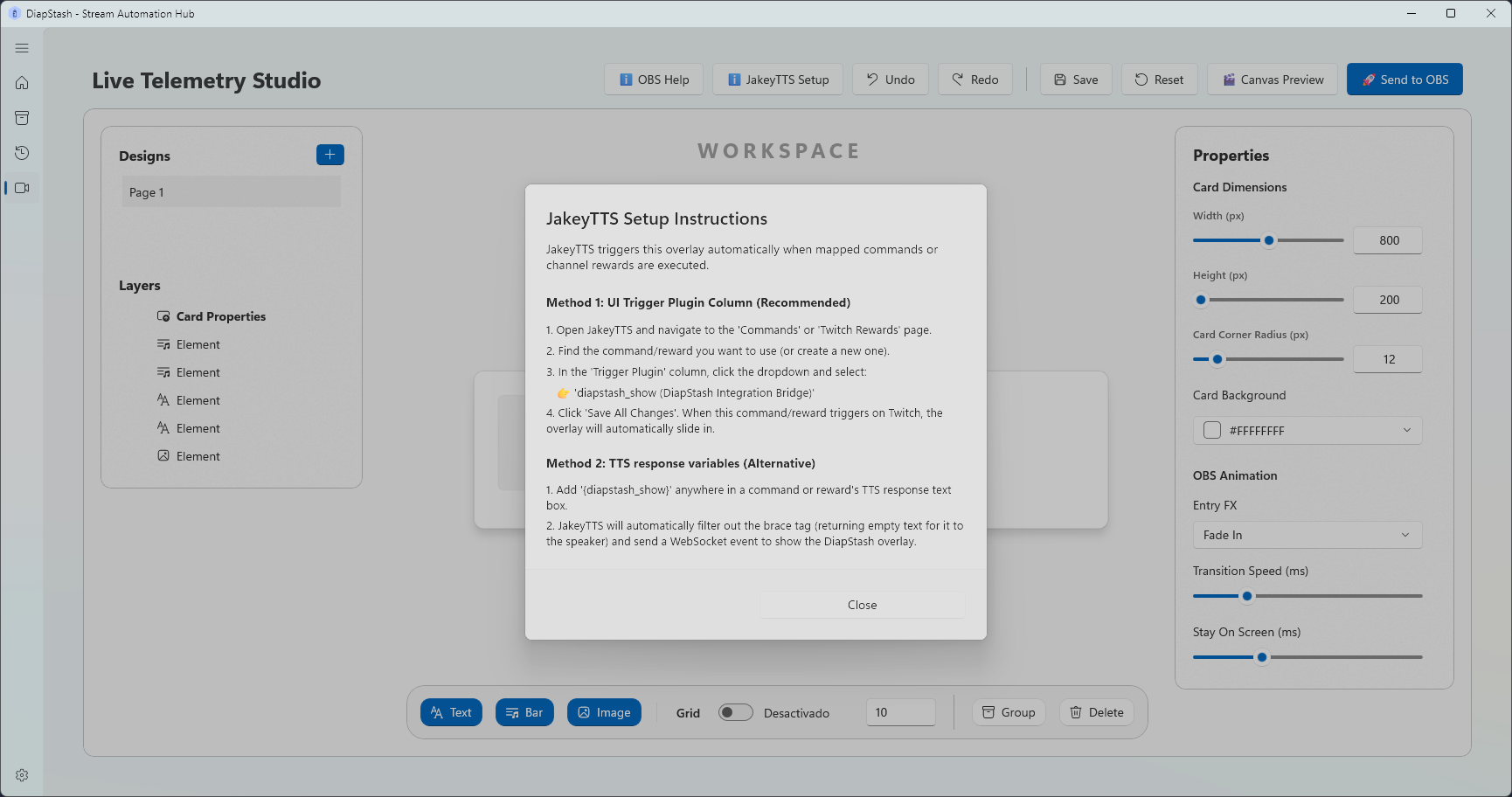Screen dimensions: 1512x797
Task: Open Card Background color dropdown
Action: tap(1307, 430)
